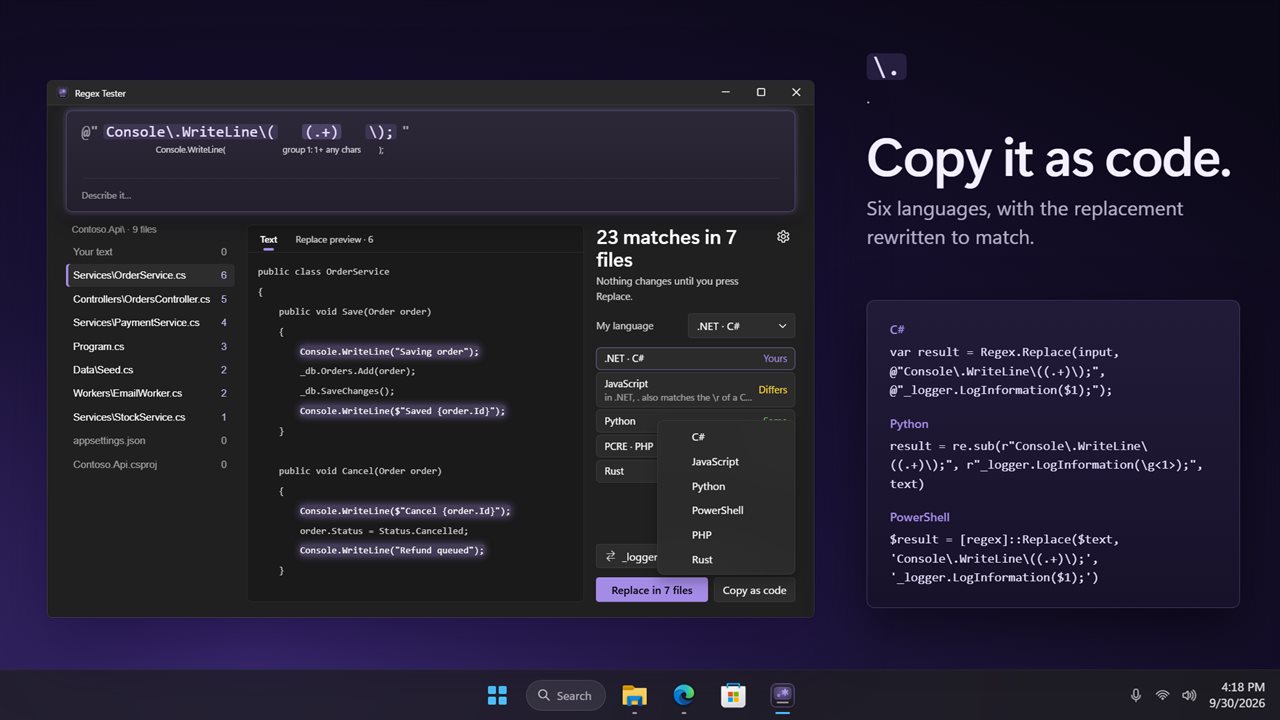The width and height of the screenshot is (1280, 720).
Task: Click the Replace in 7 files button
Action: pos(652,590)
